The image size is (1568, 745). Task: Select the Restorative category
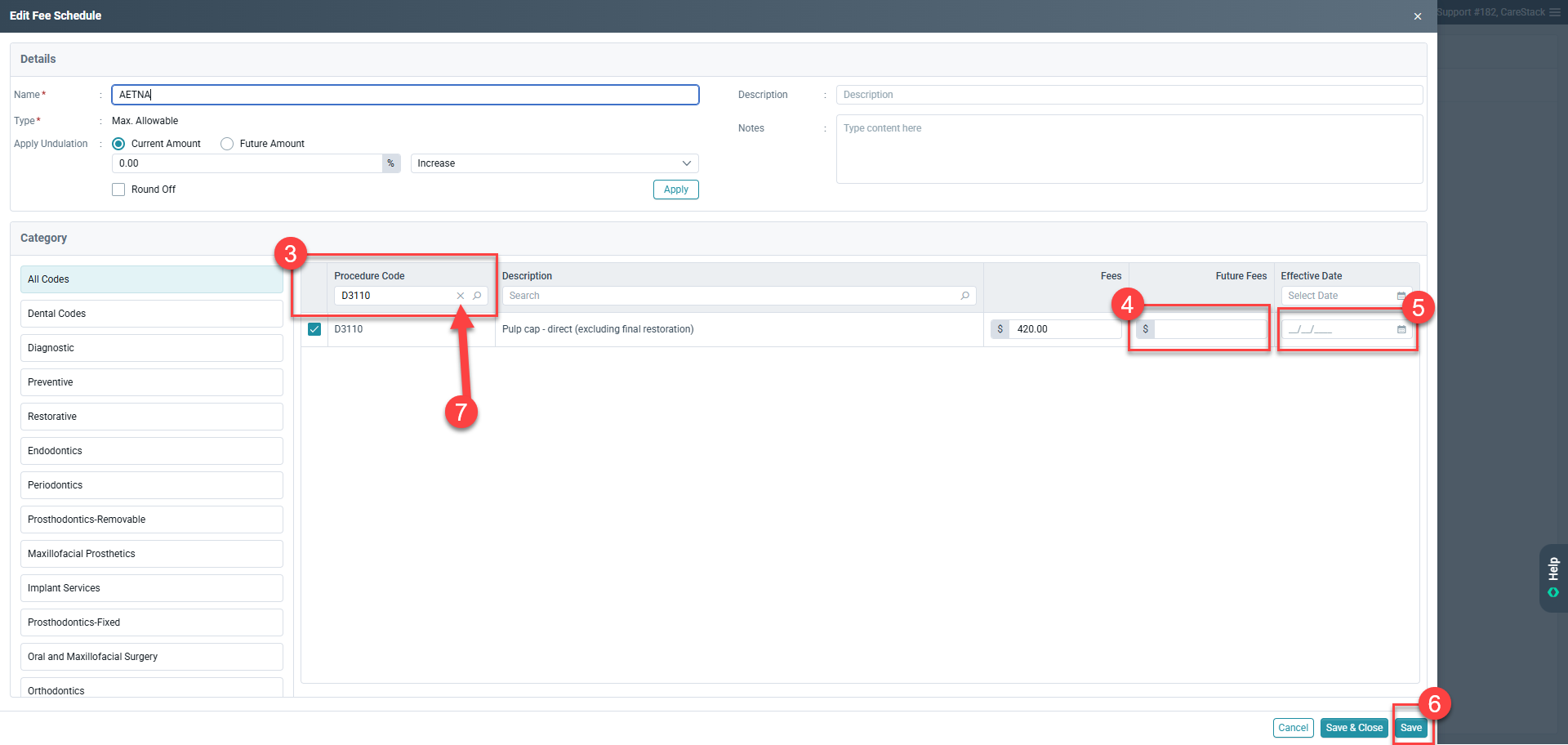152,417
